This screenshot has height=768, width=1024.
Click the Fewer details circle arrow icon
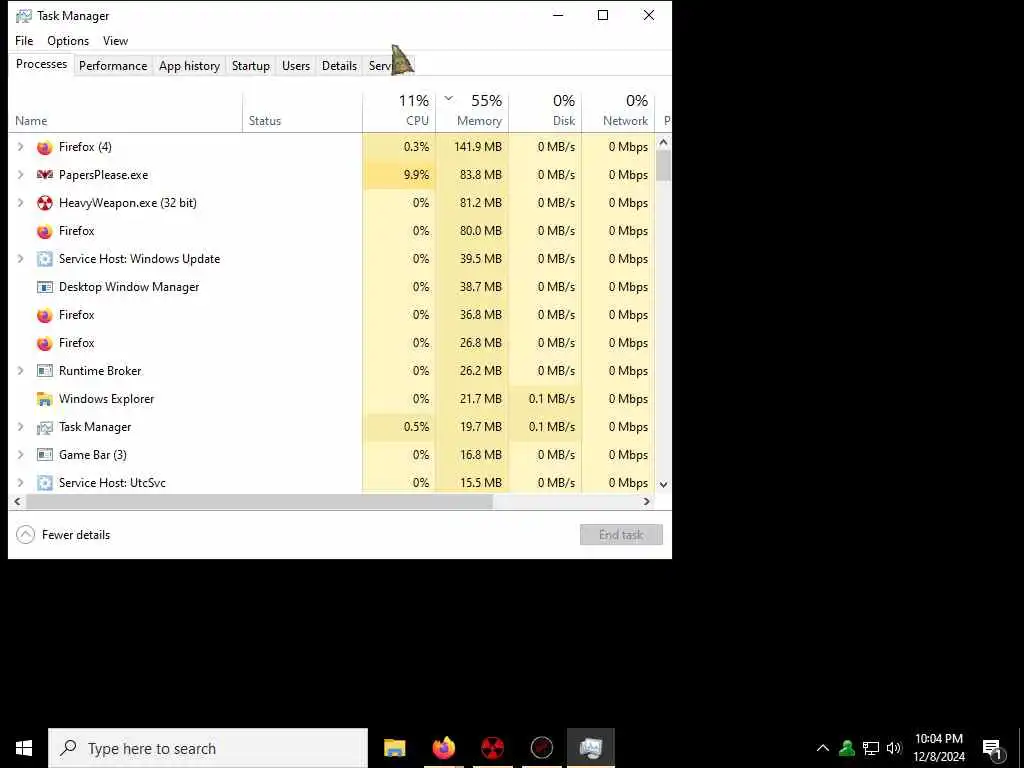[25, 535]
